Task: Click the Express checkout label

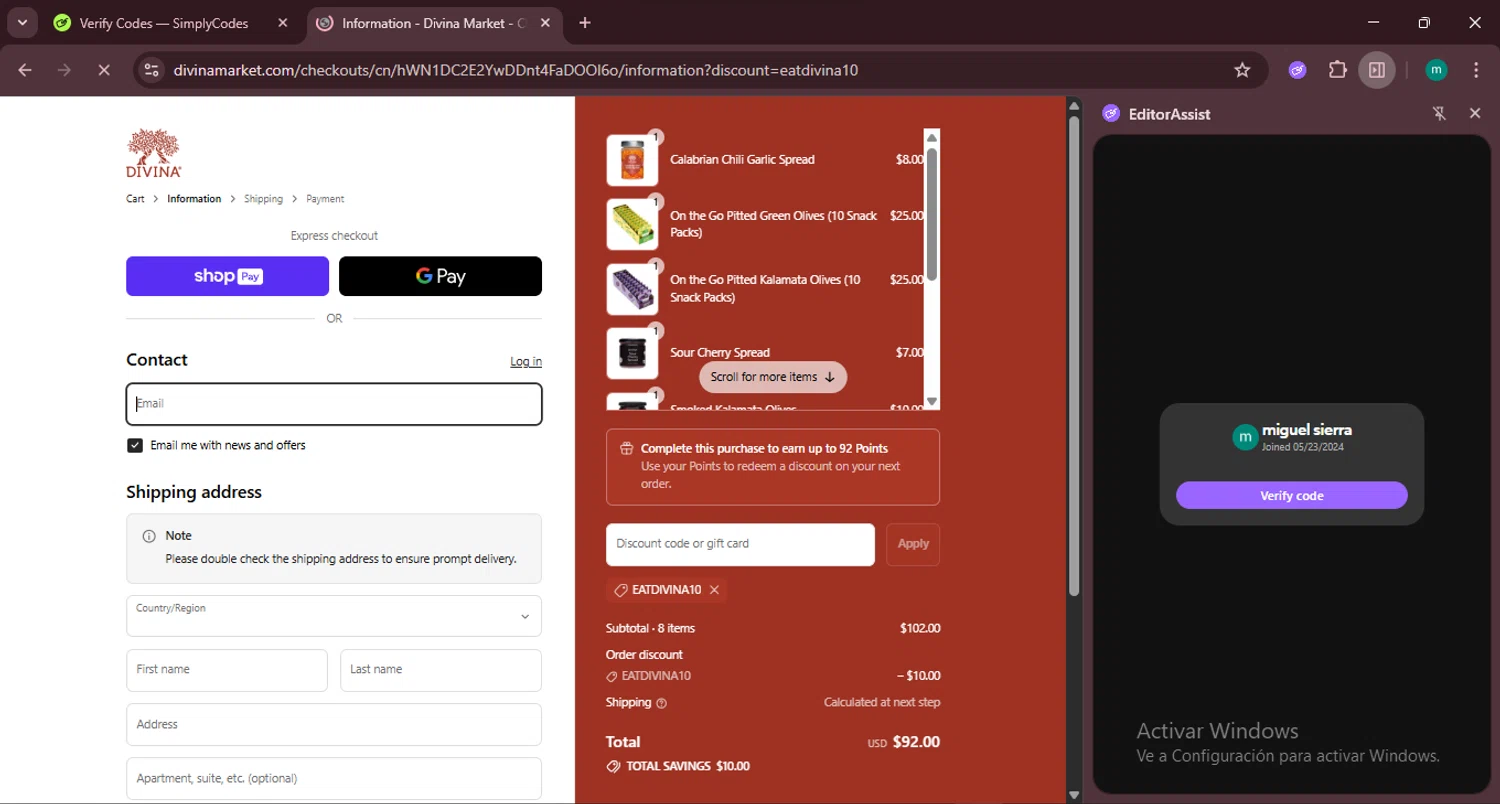Action: (x=334, y=236)
